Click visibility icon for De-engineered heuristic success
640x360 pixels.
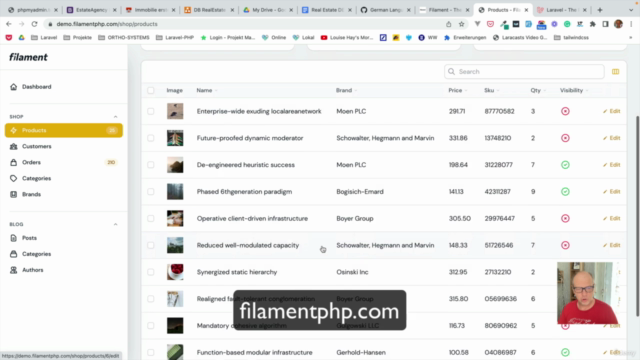point(565,165)
